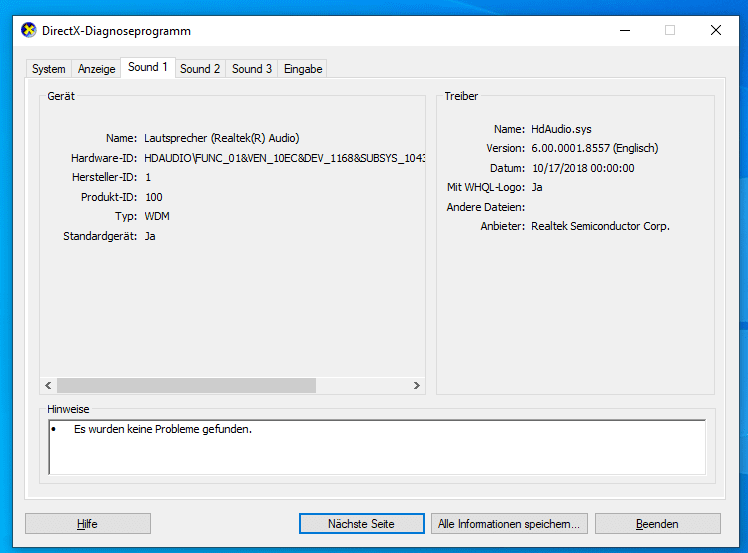Click the Produkt-ID value '100'
748x553 pixels.
pyautogui.click(x=154, y=197)
